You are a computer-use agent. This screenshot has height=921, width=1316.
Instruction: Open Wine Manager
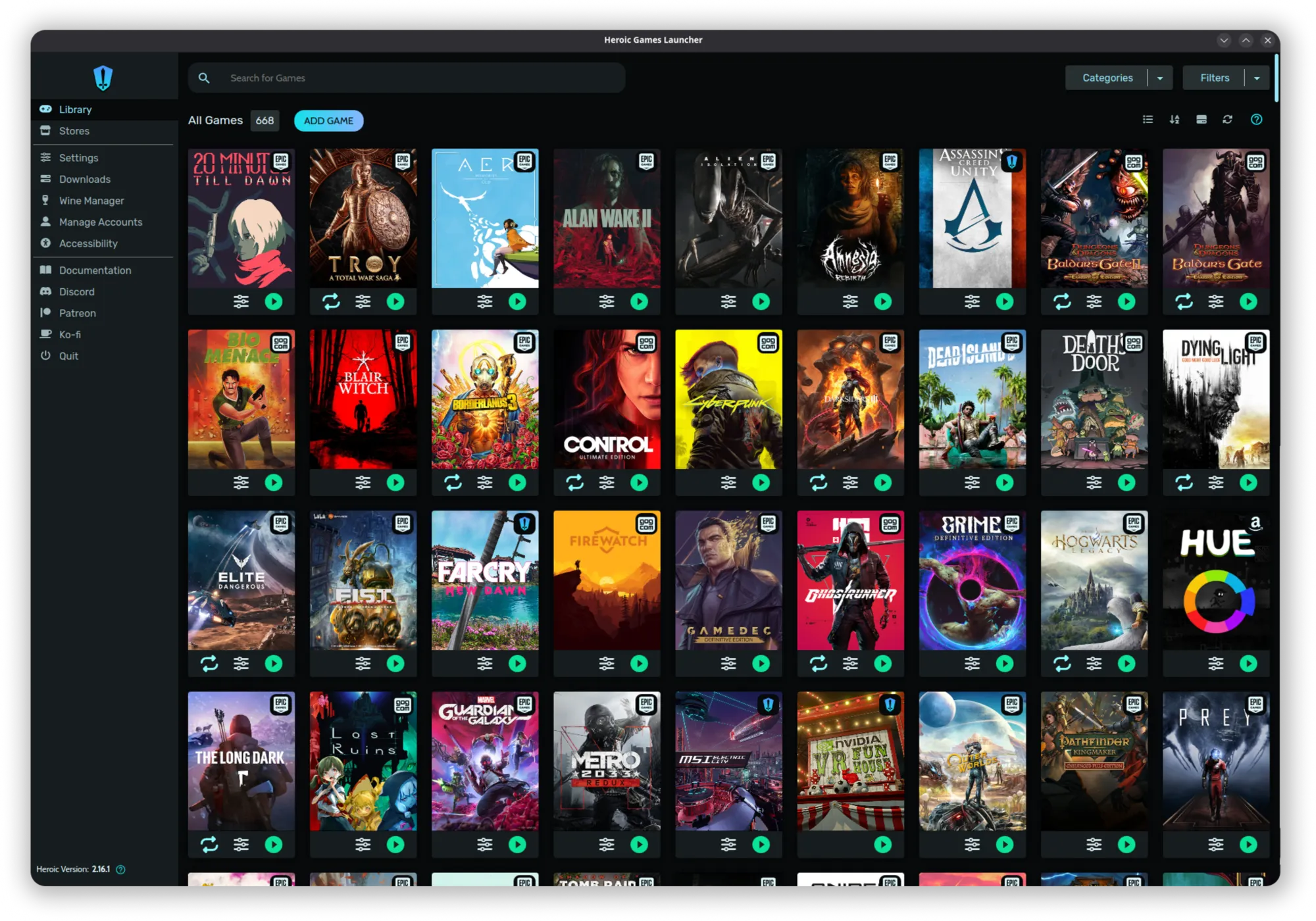[104, 201]
